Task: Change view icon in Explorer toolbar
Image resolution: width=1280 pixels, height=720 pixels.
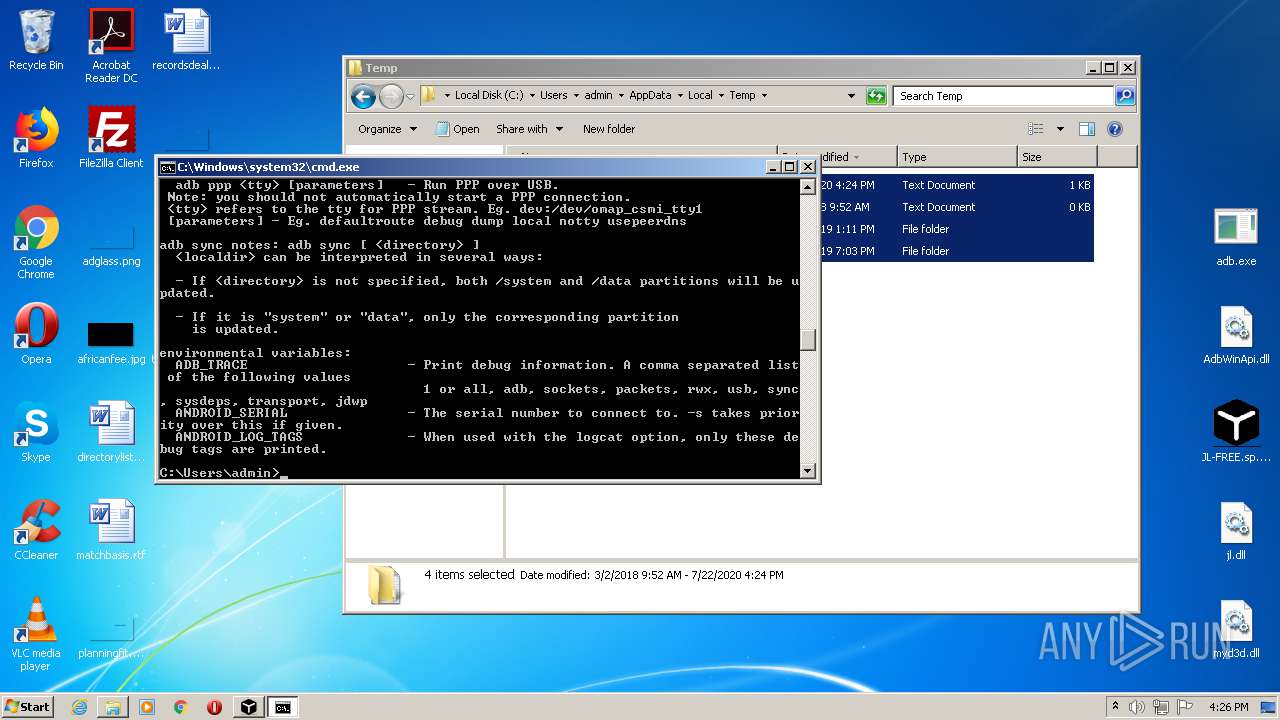Action: [1036, 129]
